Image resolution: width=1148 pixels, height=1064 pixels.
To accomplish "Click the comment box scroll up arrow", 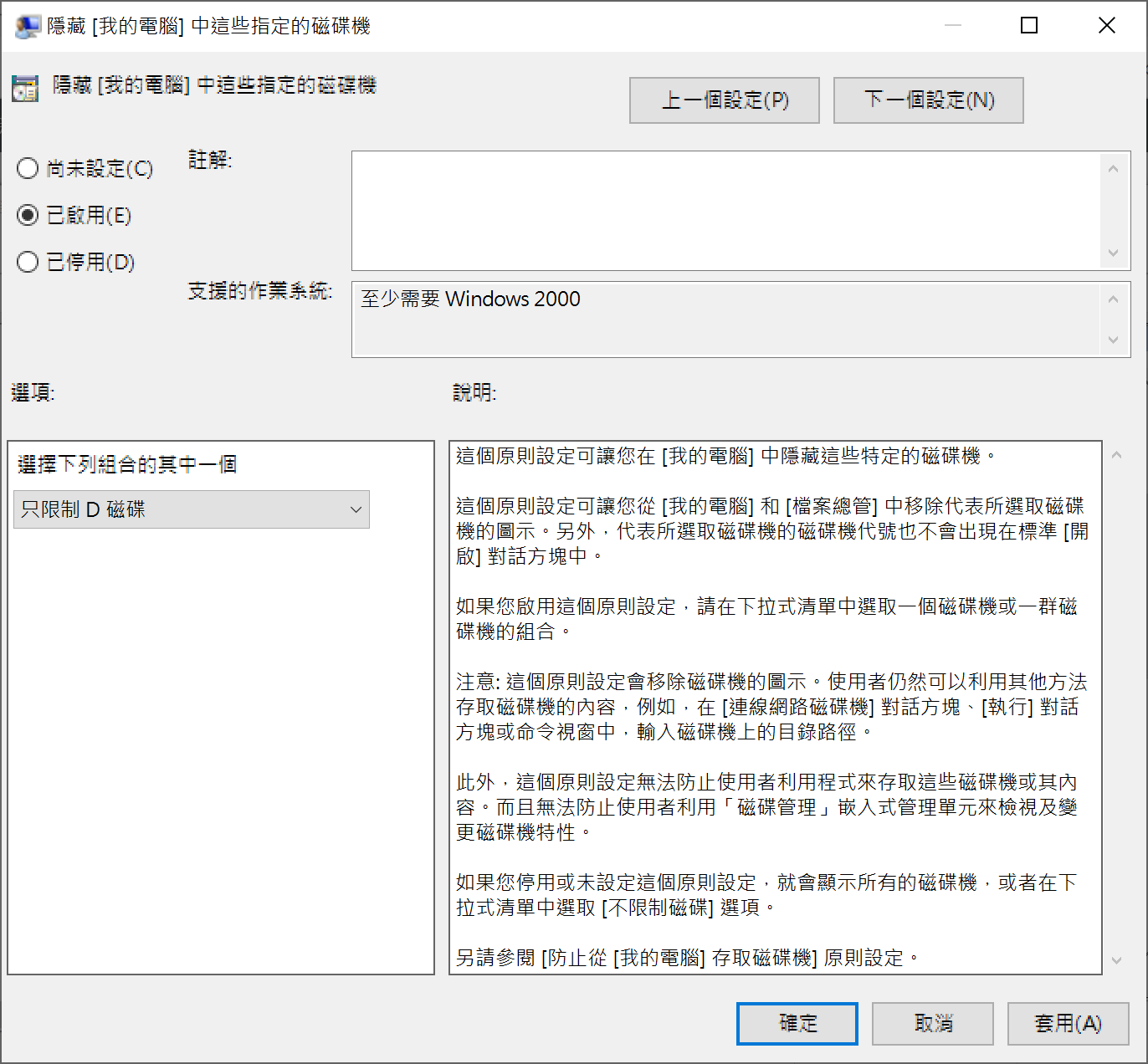I will click(1113, 169).
